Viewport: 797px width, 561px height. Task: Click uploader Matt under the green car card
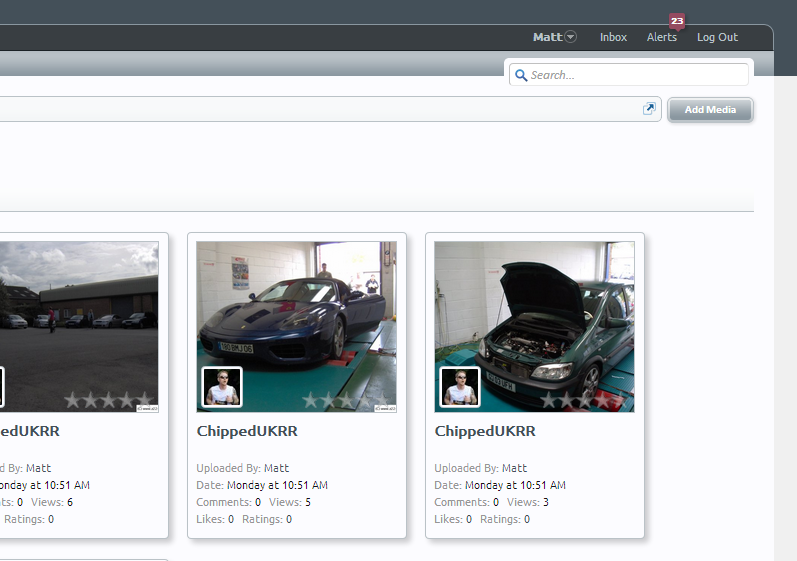[x=514, y=468]
